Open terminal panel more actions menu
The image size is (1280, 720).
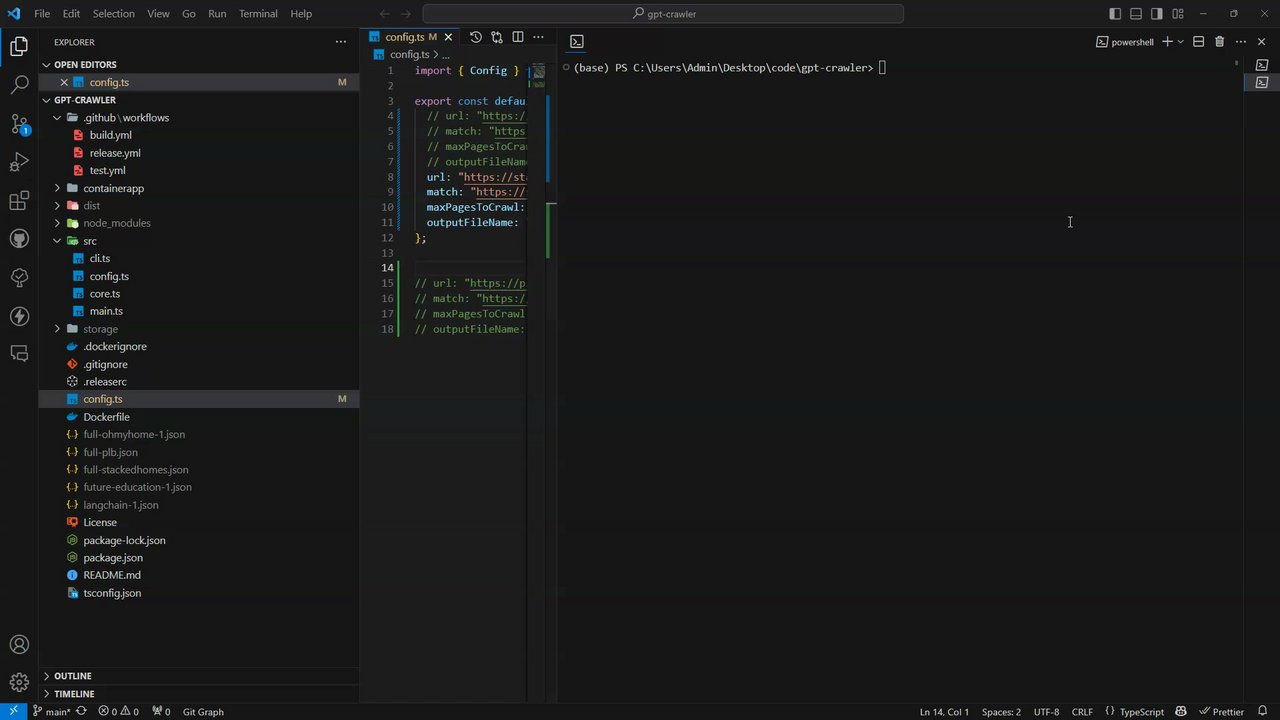(1241, 42)
